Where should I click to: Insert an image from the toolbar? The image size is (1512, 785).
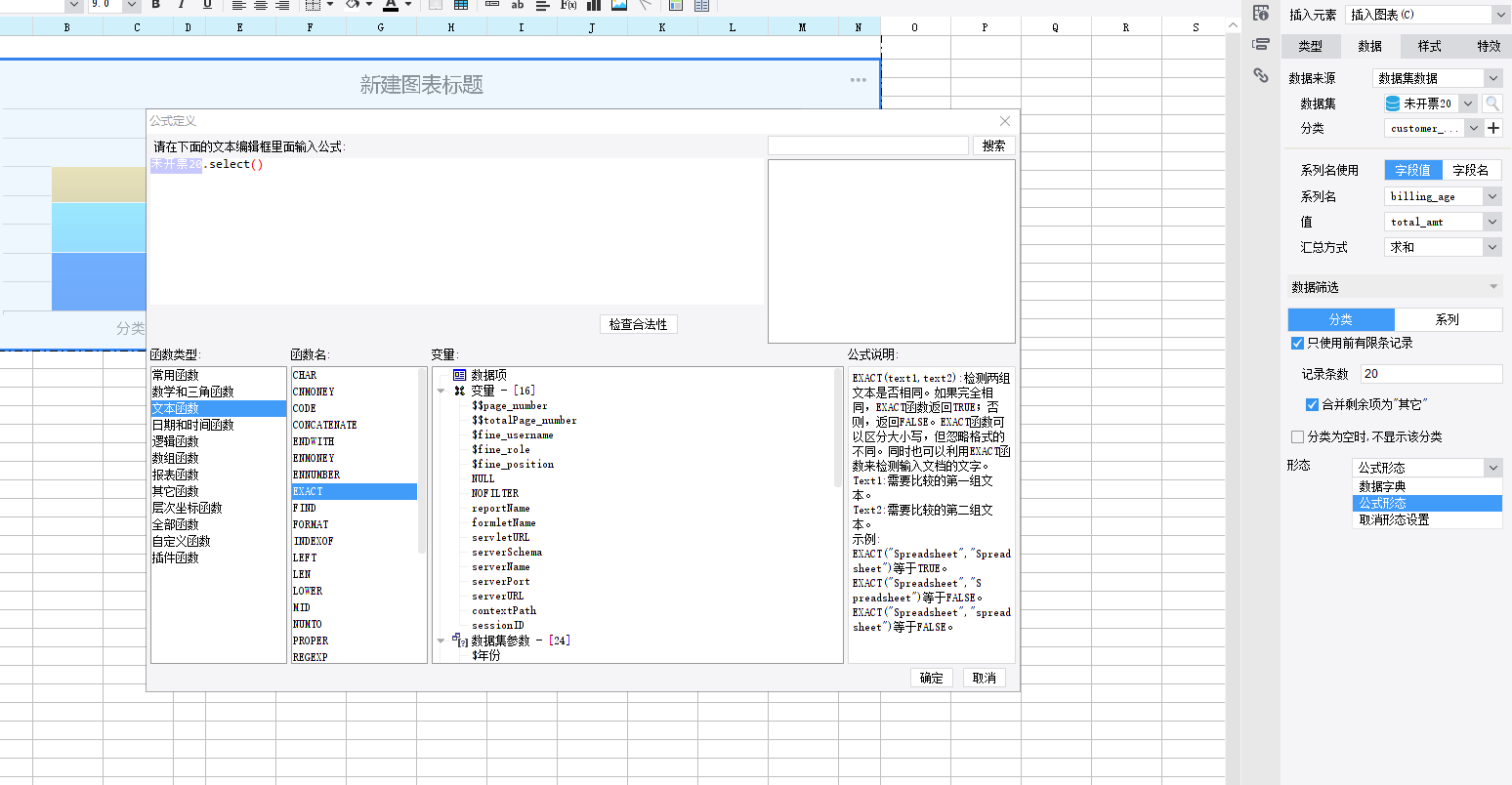coord(619,5)
